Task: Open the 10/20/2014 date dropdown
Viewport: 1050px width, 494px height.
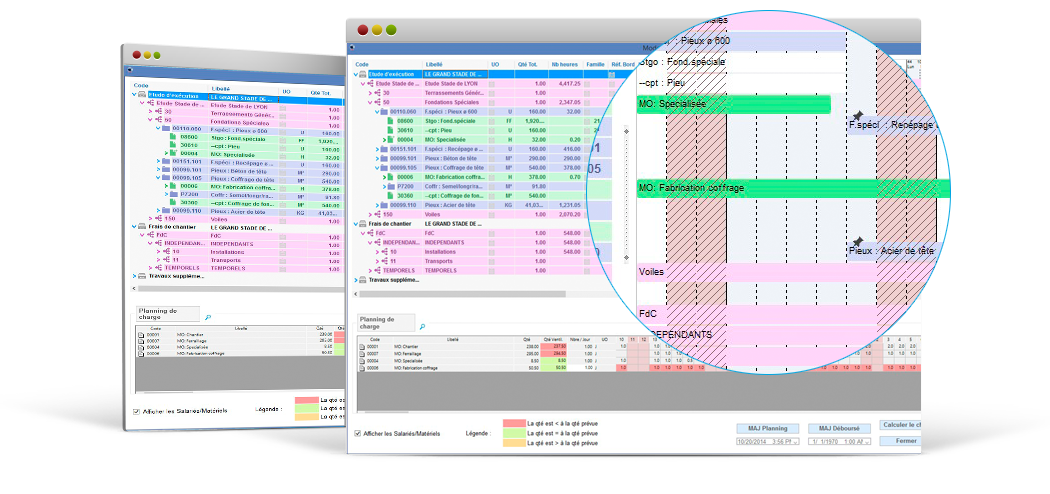Action: tap(794, 441)
